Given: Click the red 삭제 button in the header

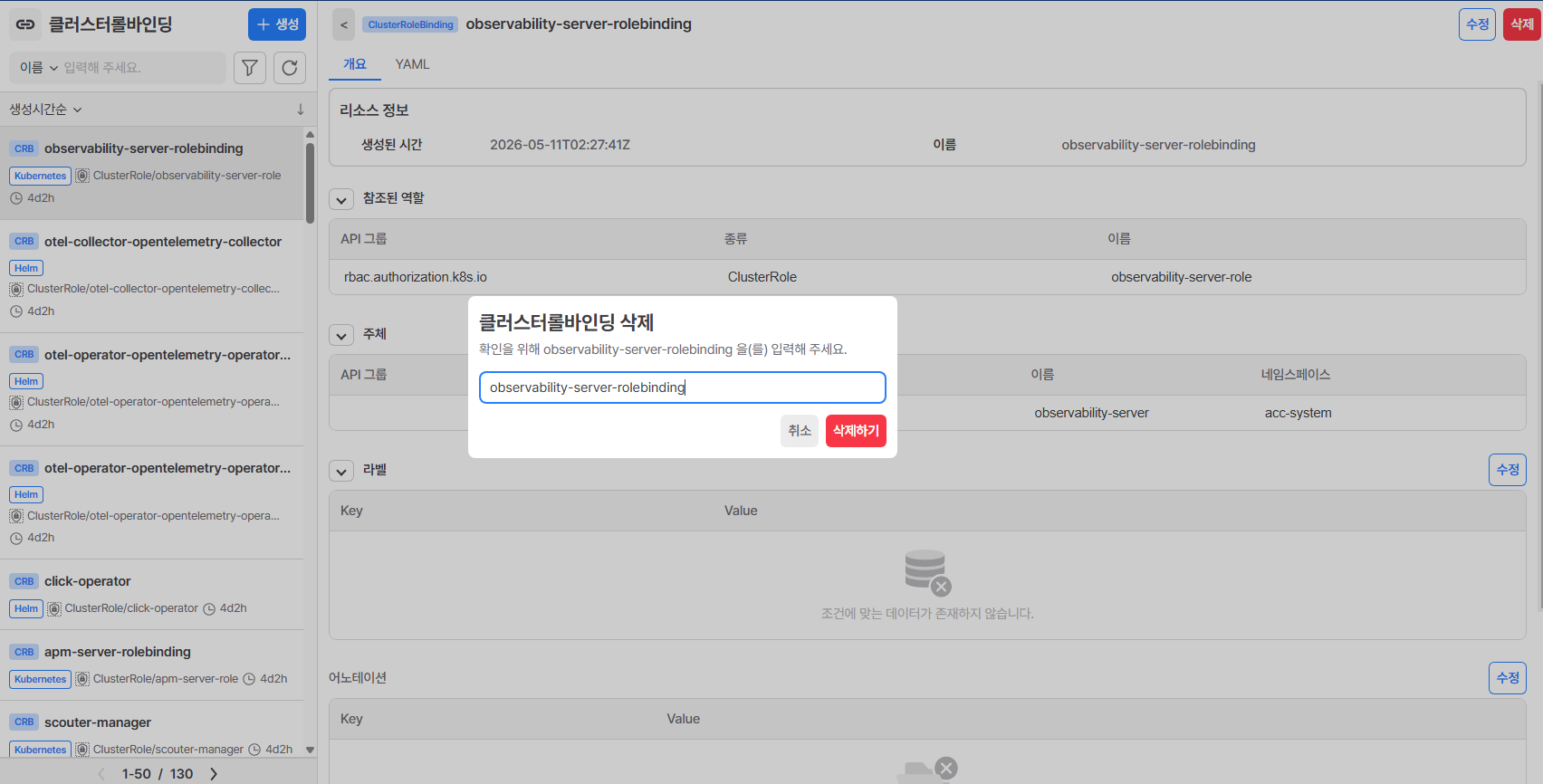Looking at the screenshot, I should pyautogui.click(x=1522, y=24).
